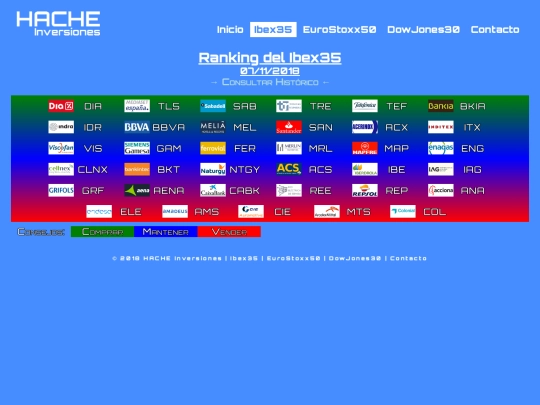Open the Ferrovial logo

[213, 148]
